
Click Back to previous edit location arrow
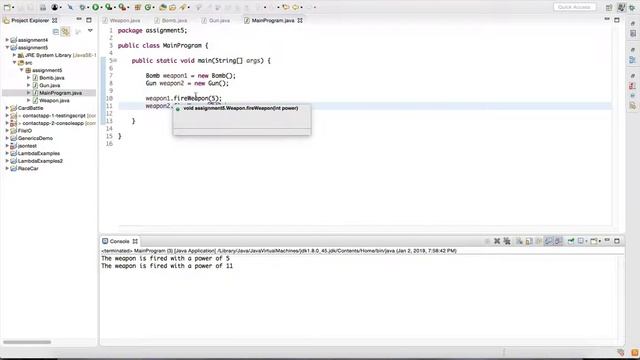click(286, 7)
